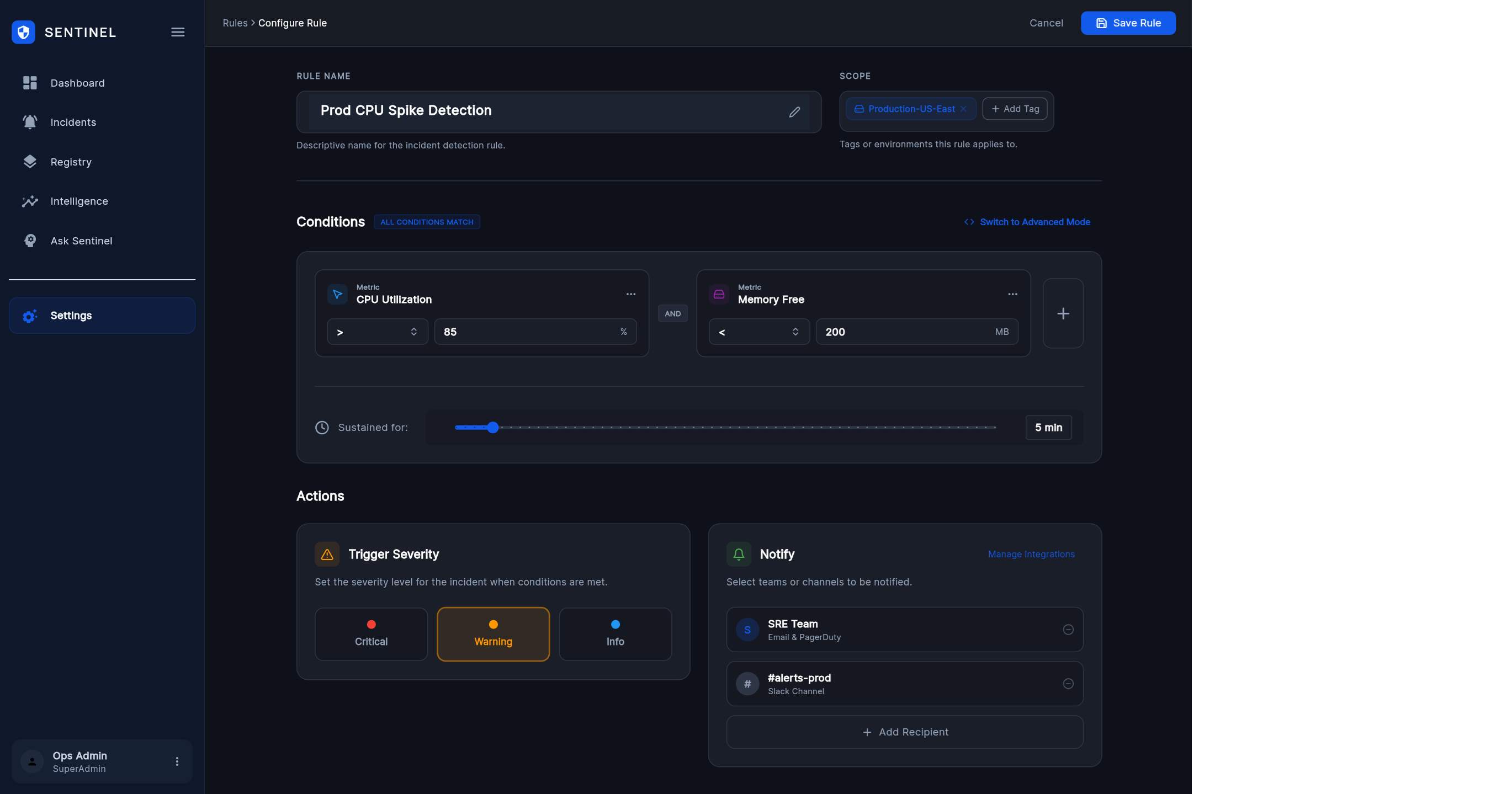Open Memory Free less-than operator dropdown
The height and width of the screenshot is (794, 1512).
pyautogui.click(x=758, y=332)
